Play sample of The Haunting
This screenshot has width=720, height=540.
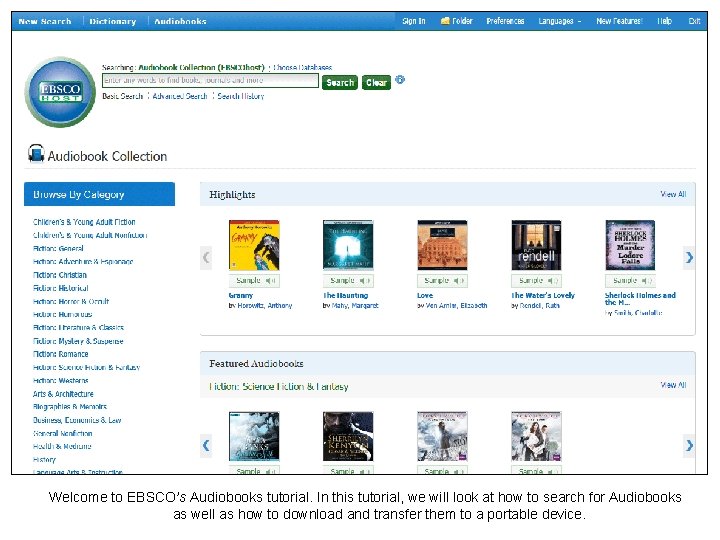point(349,281)
